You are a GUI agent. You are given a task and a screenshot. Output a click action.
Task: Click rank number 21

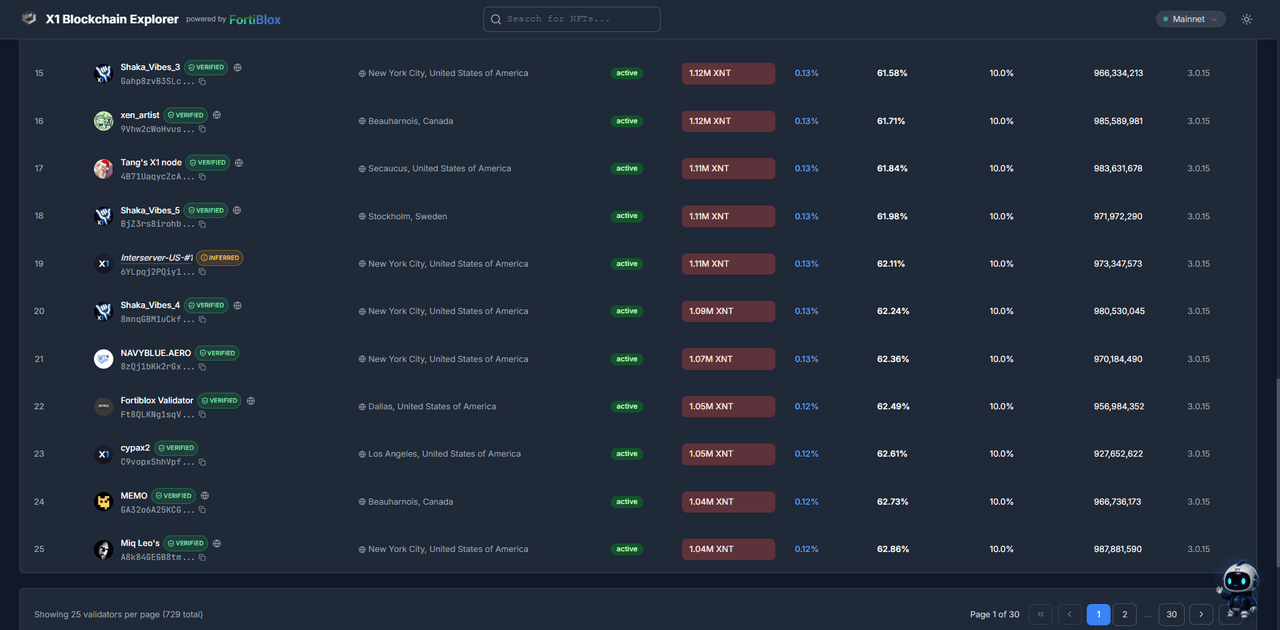pyautogui.click(x=39, y=359)
